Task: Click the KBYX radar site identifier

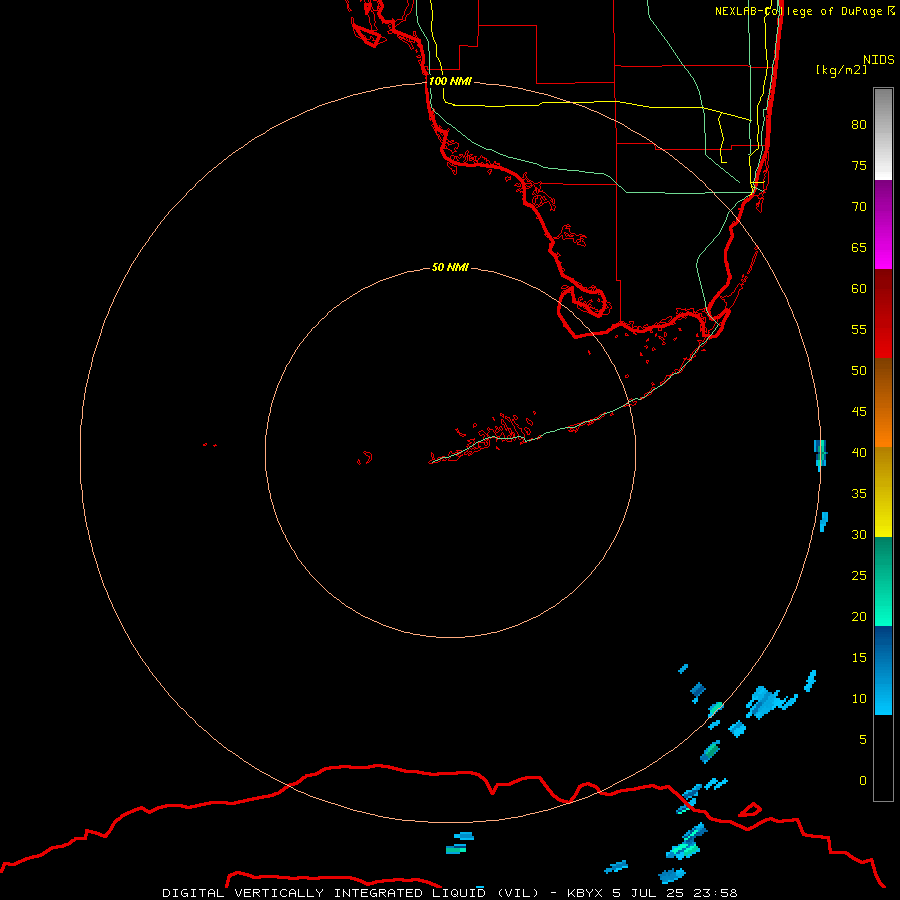Action: tap(584, 893)
